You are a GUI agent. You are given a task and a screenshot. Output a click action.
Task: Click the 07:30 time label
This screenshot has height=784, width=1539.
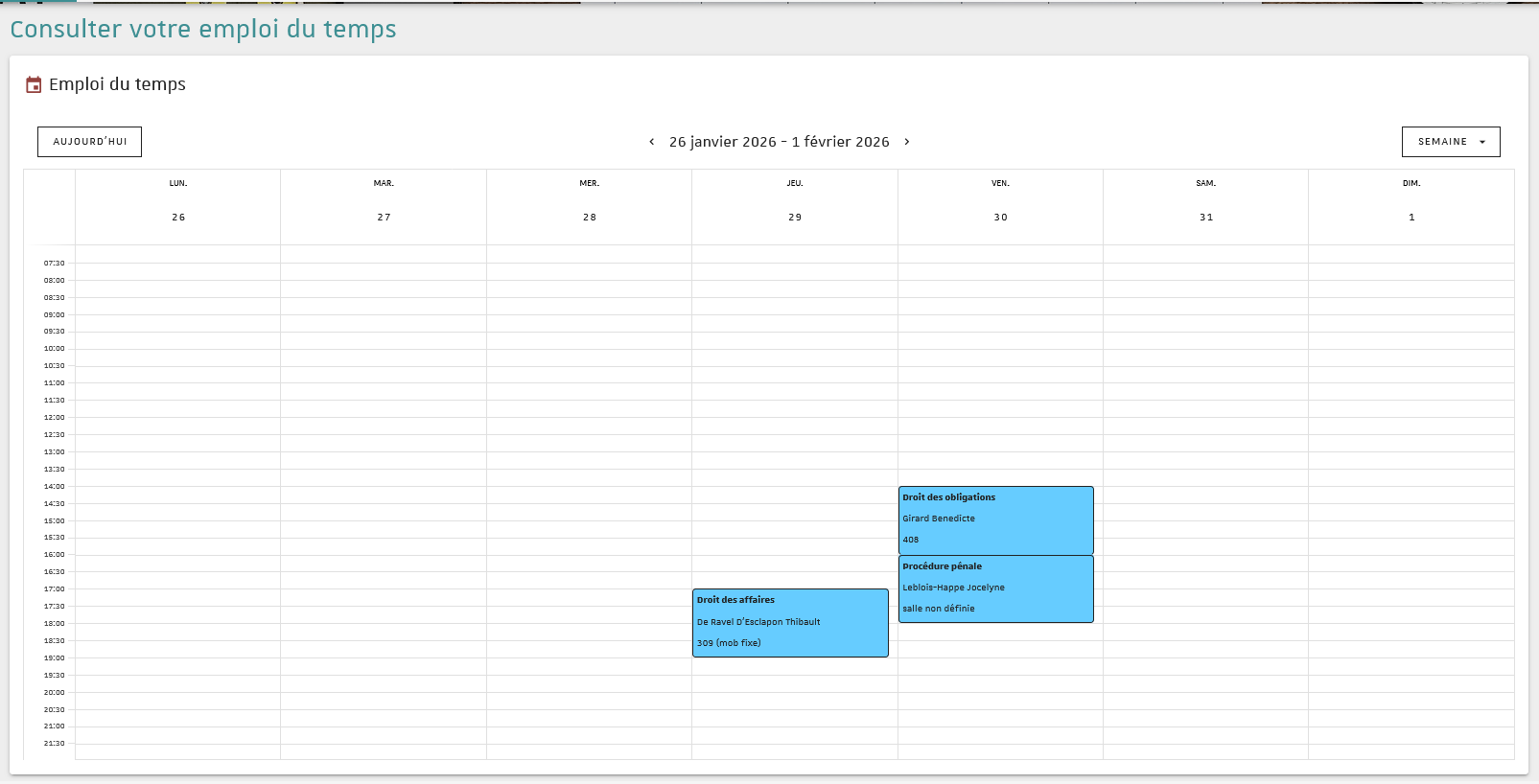pyautogui.click(x=54, y=263)
